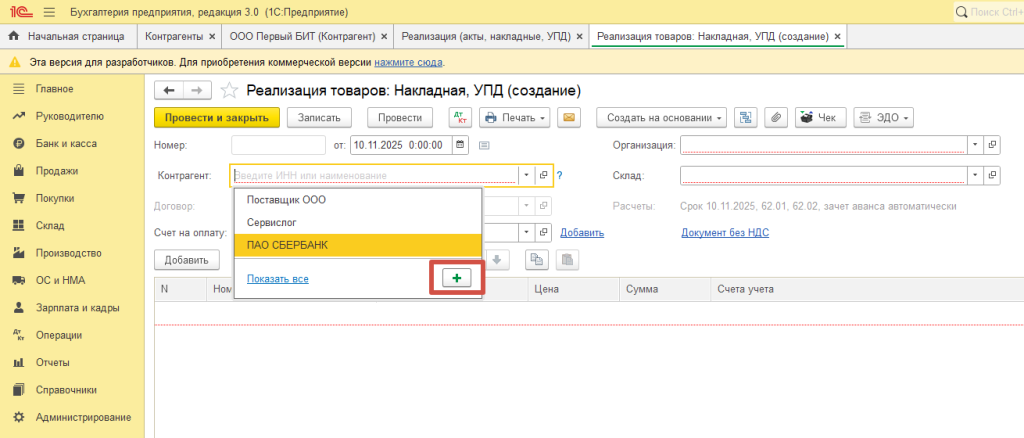Open Продажи section in sidebar
The height and width of the screenshot is (438, 1024).
56,171
